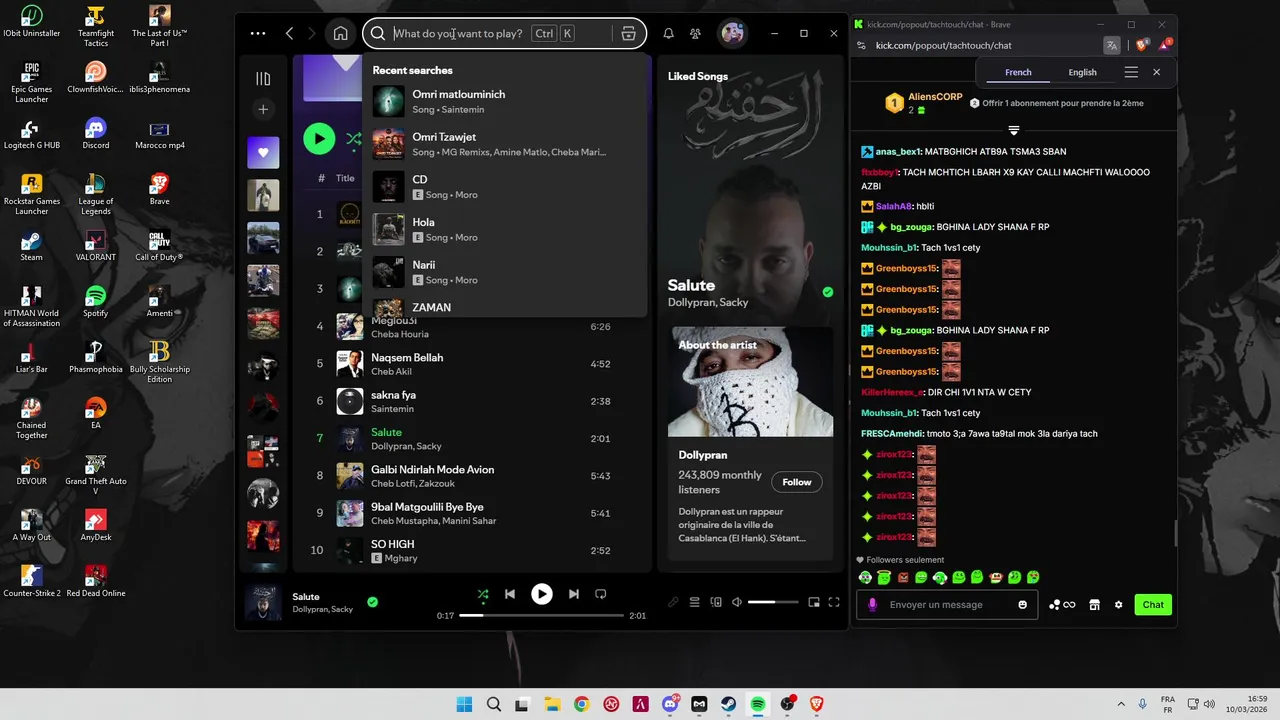This screenshot has height=720, width=1280.
Task: Open the translate popup hamburger menu
Action: pos(1131,72)
